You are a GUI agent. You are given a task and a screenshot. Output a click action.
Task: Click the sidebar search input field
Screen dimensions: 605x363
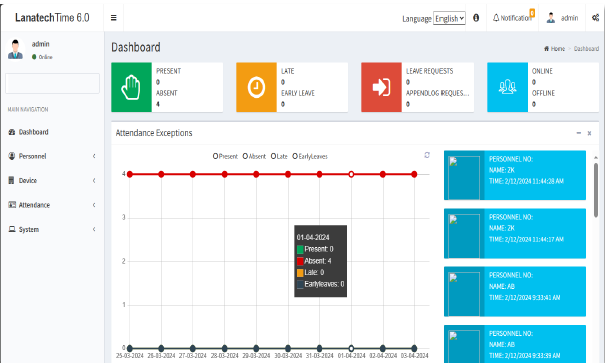(52, 83)
